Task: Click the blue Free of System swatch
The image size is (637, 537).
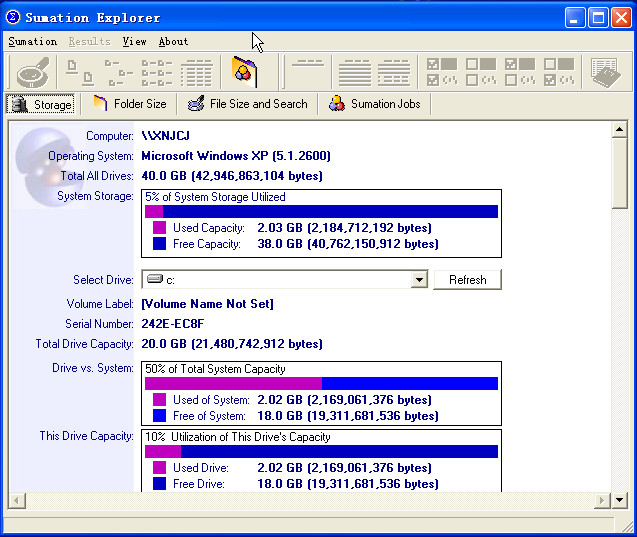Action: pyautogui.click(x=159, y=416)
